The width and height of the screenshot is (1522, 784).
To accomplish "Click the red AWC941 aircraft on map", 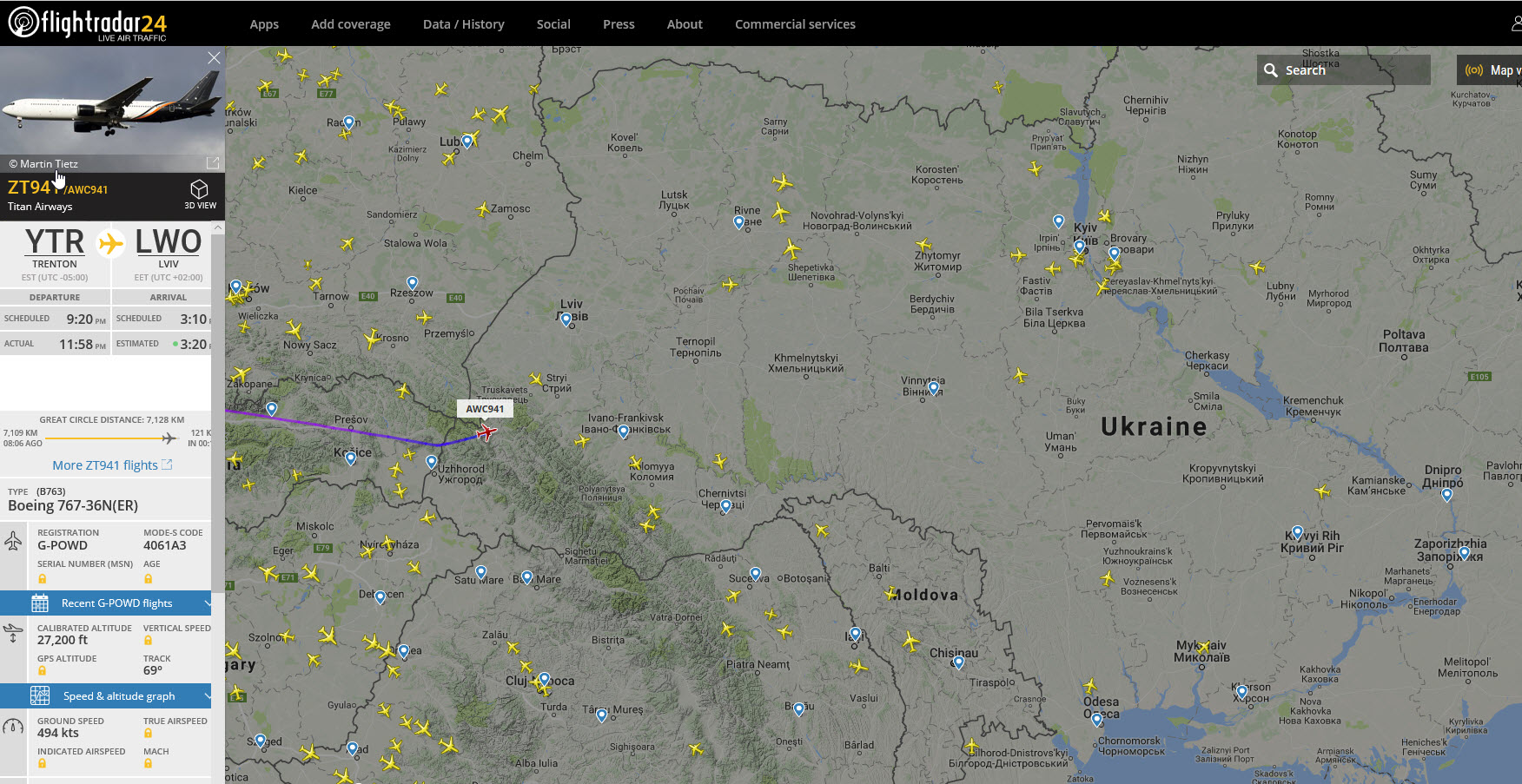I will click(x=486, y=432).
